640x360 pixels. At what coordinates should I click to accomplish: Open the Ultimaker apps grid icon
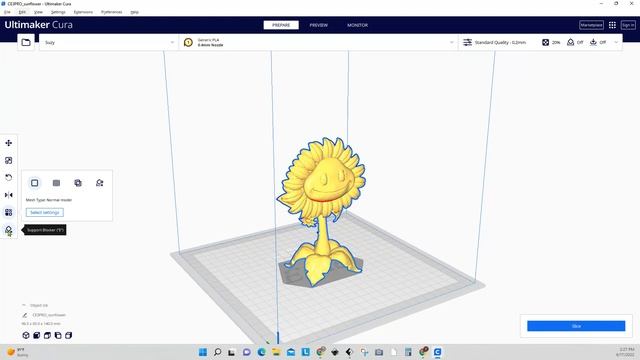pos(612,25)
